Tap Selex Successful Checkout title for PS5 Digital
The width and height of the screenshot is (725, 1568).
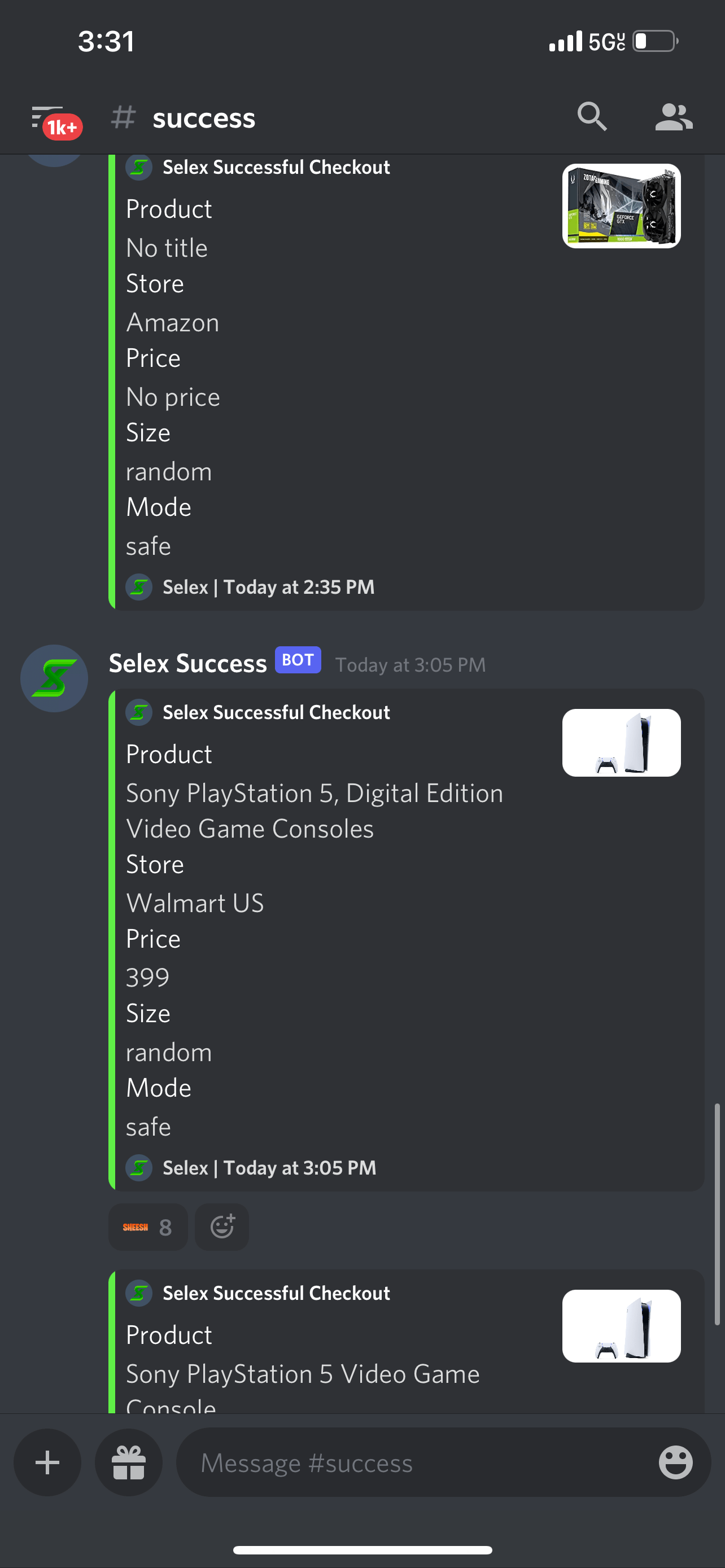pos(276,712)
